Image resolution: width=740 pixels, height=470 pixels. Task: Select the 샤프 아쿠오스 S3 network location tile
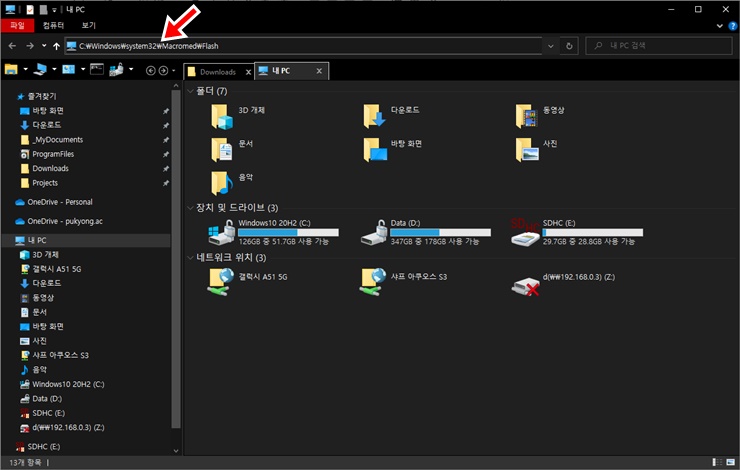pyautogui.click(x=403, y=282)
